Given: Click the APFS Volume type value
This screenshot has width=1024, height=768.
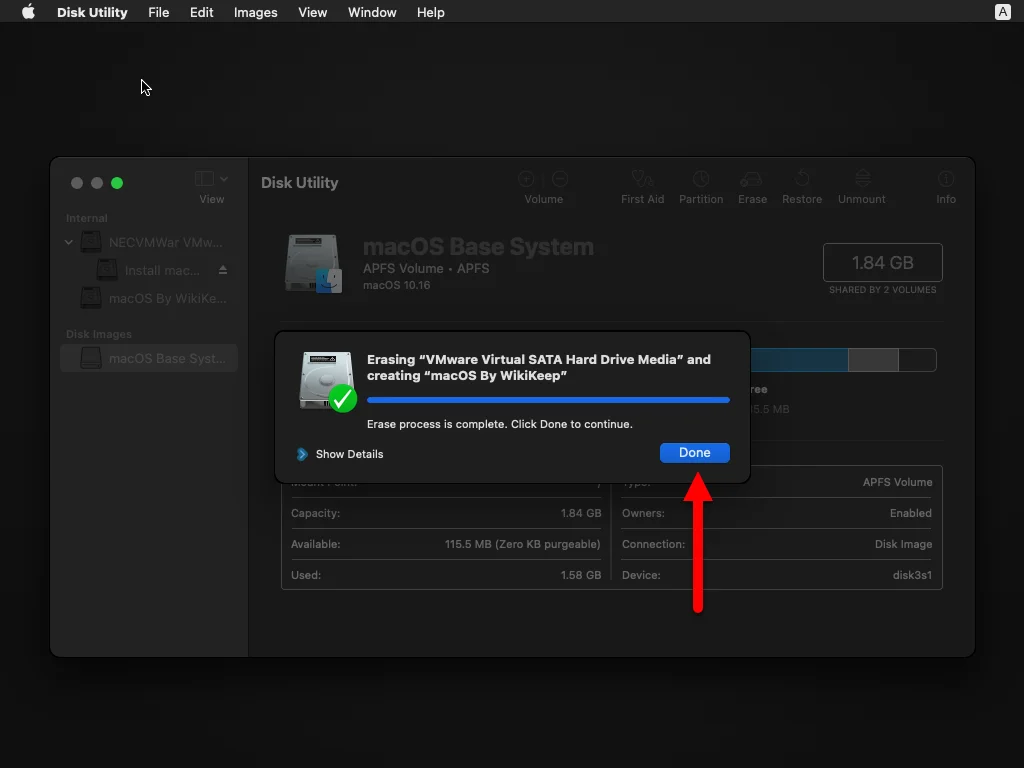Looking at the screenshot, I should [x=897, y=482].
